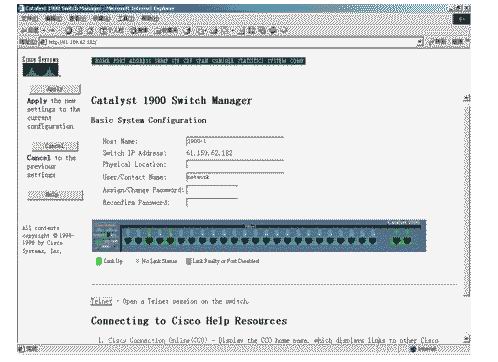Open the Telnet session link
Viewport: 498px width, 362px height.
point(101,301)
